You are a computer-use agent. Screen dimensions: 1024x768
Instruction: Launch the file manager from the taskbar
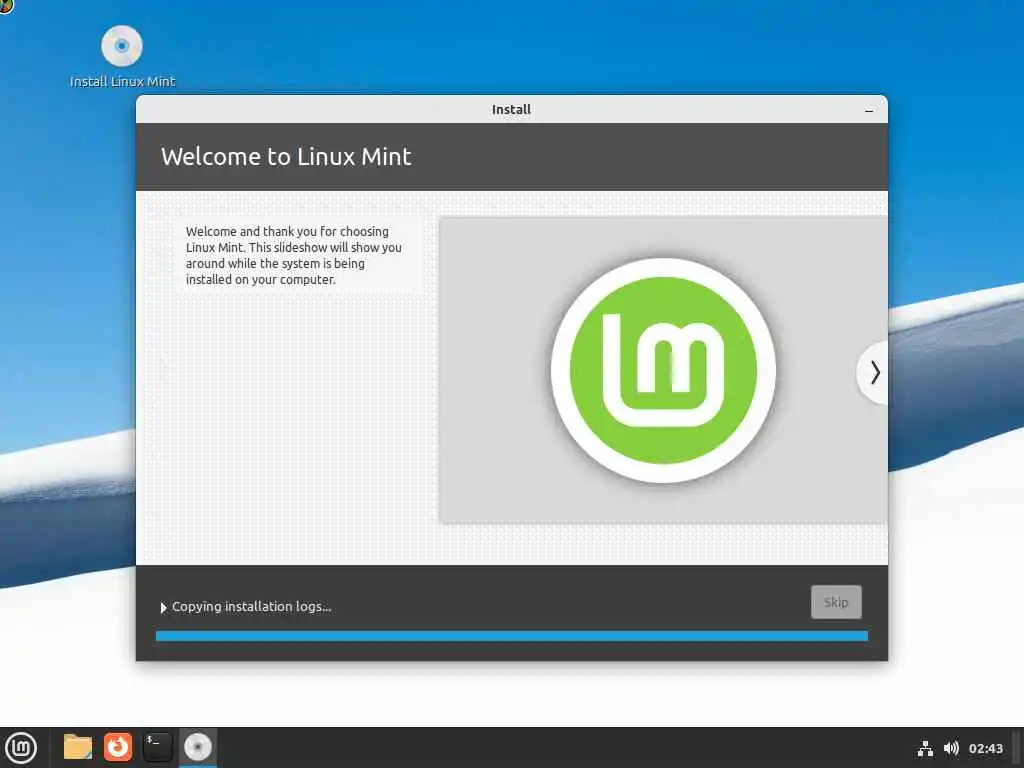pos(78,747)
